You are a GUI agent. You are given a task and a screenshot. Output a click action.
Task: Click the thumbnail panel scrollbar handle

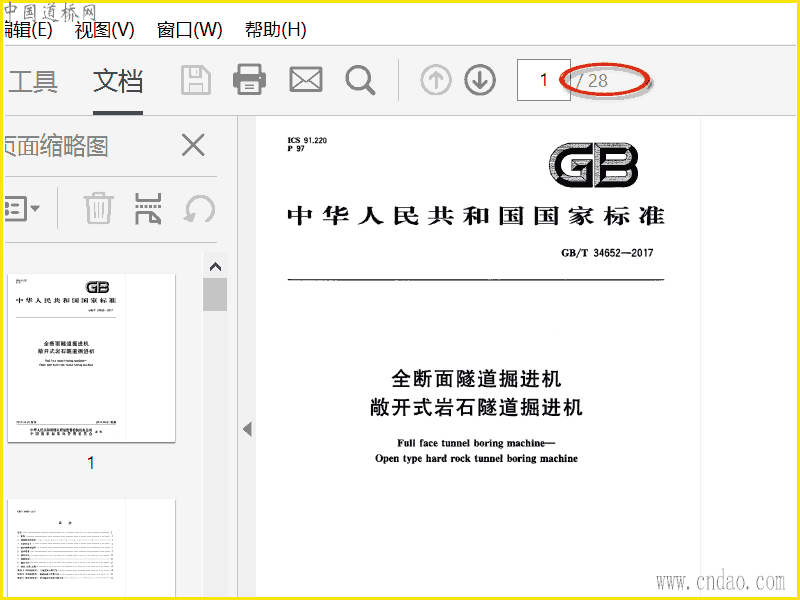215,294
